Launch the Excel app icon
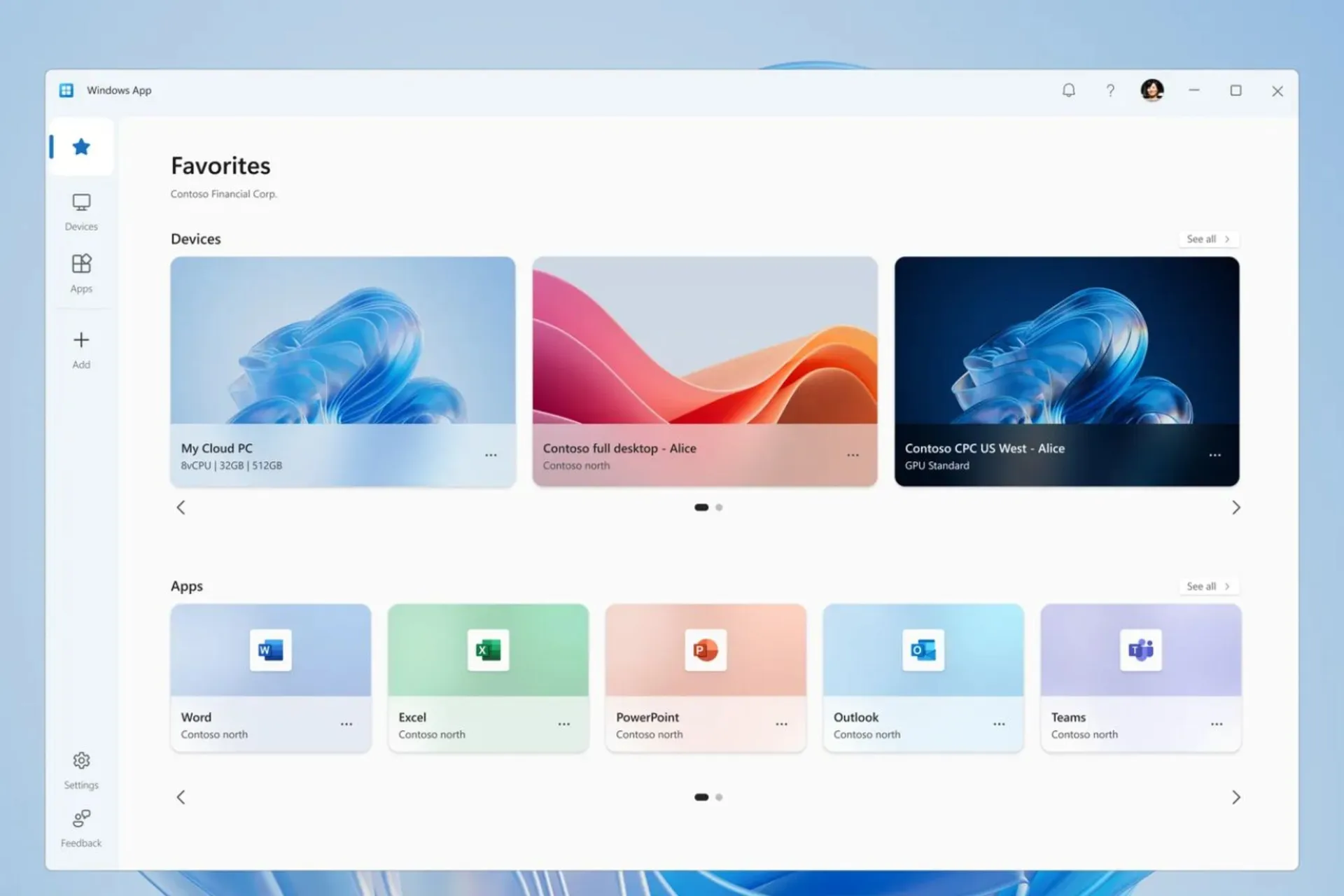This screenshot has width=1344, height=896. (x=489, y=650)
